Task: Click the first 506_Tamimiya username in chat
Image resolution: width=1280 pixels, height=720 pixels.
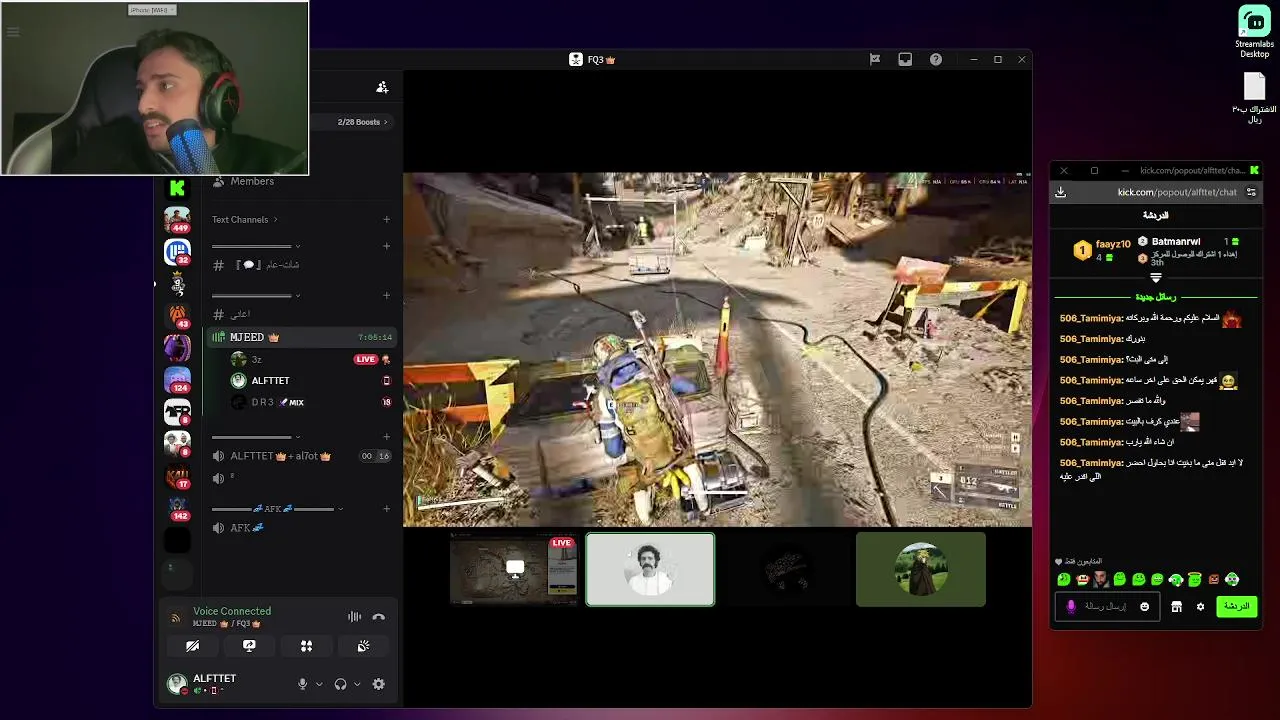Action: point(1091,318)
